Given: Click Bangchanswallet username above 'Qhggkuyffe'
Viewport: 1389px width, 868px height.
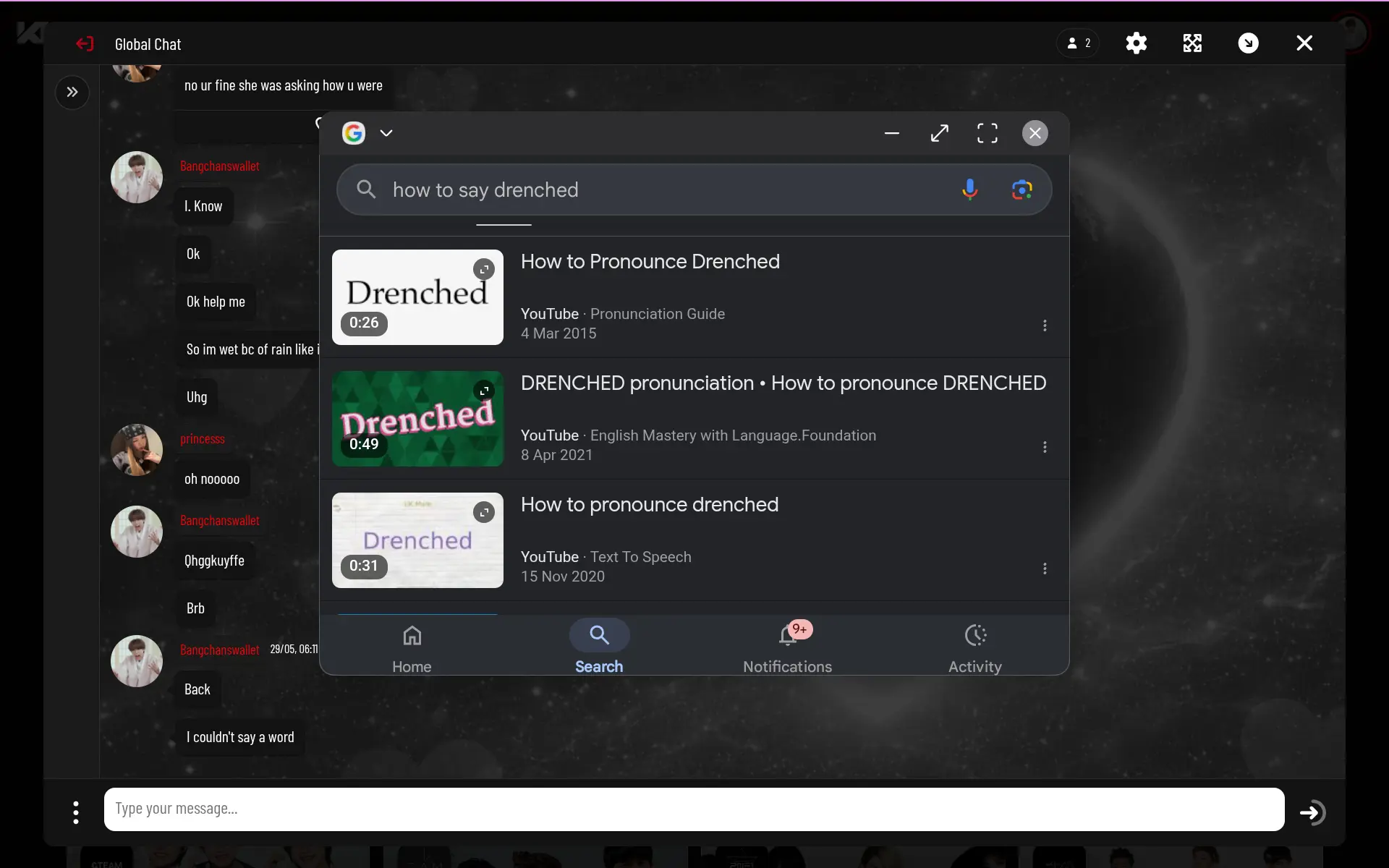Looking at the screenshot, I should [x=220, y=521].
